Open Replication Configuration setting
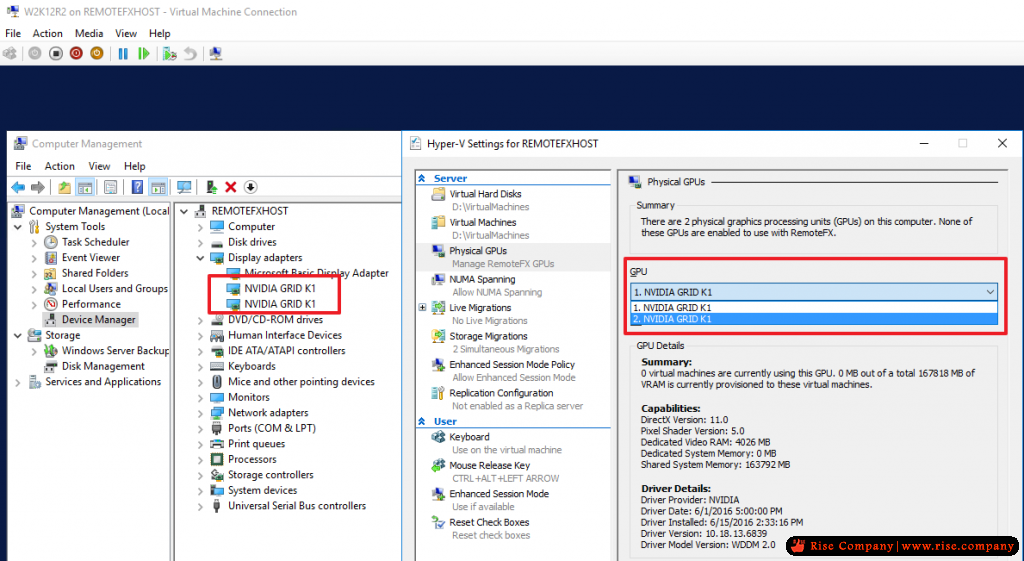The height and width of the screenshot is (561, 1024). point(501,393)
